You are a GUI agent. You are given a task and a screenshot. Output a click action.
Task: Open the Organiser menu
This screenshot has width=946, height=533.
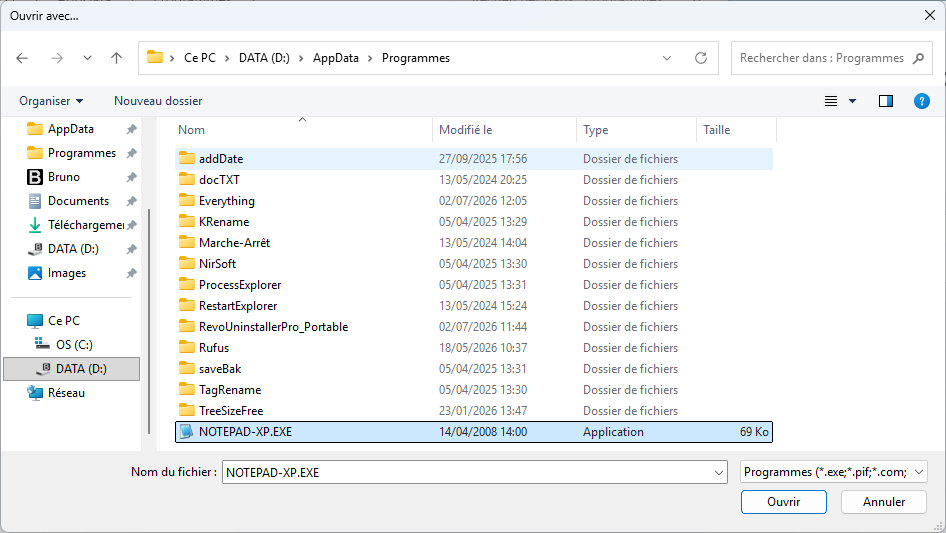coord(51,101)
